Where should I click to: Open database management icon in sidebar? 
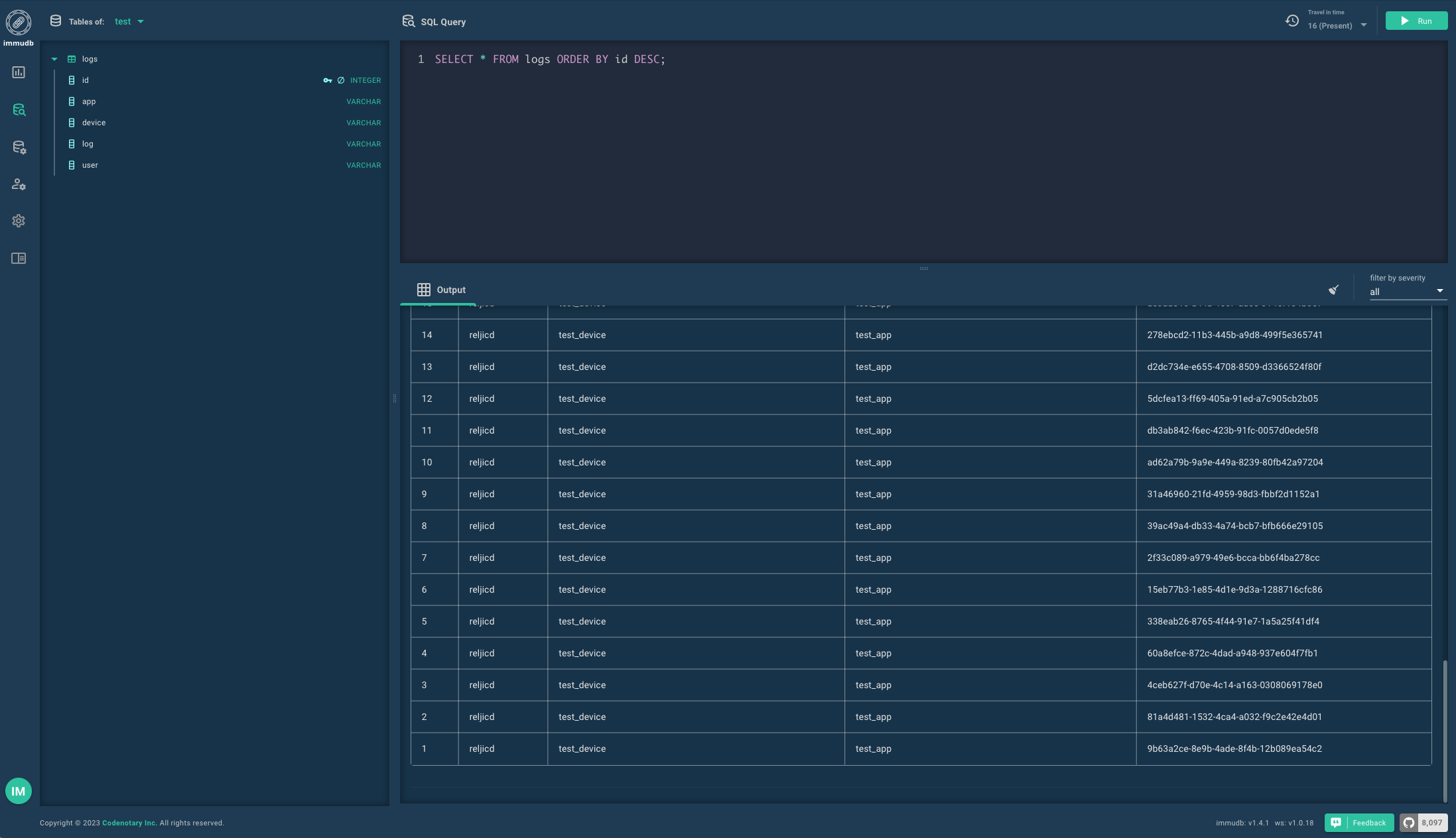pos(19,147)
